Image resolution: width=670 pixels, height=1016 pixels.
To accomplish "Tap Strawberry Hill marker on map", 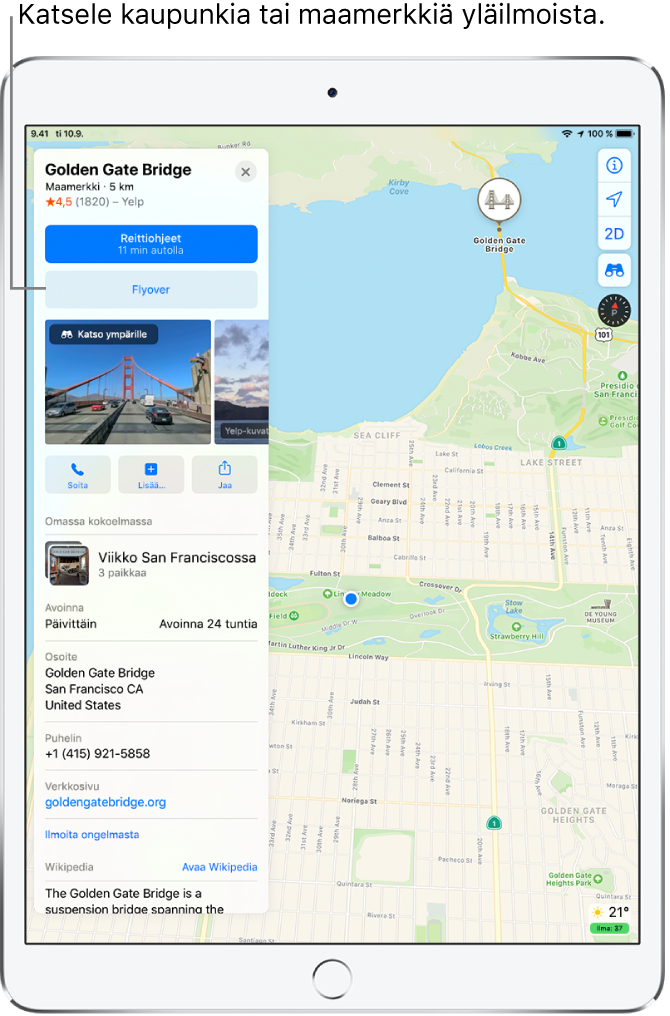I will coord(516,627).
